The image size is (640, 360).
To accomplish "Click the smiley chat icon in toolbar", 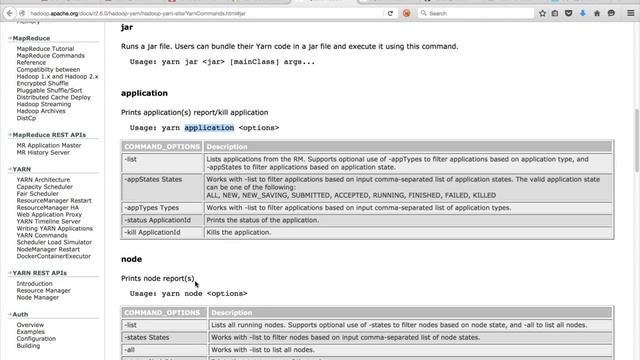I will (x=611, y=13).
